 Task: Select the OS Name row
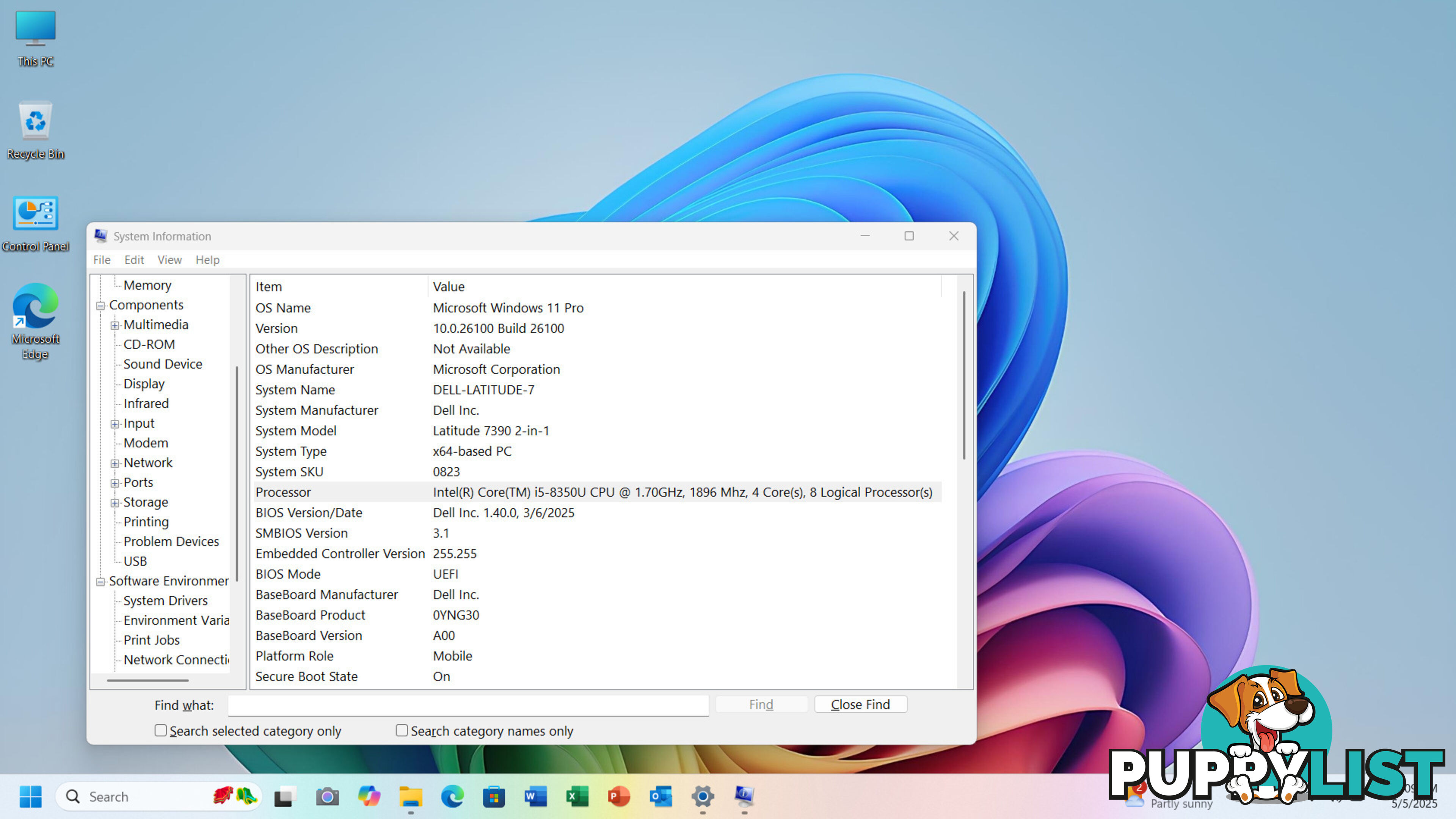[x=598, y=308]
